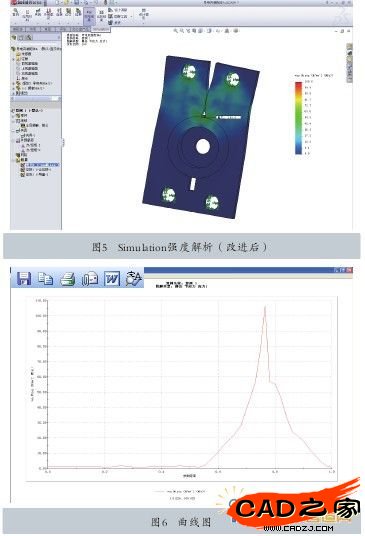Collapse the external loads folder in study tree
This screenshot has height=536, width=365.
coord(14,140)
